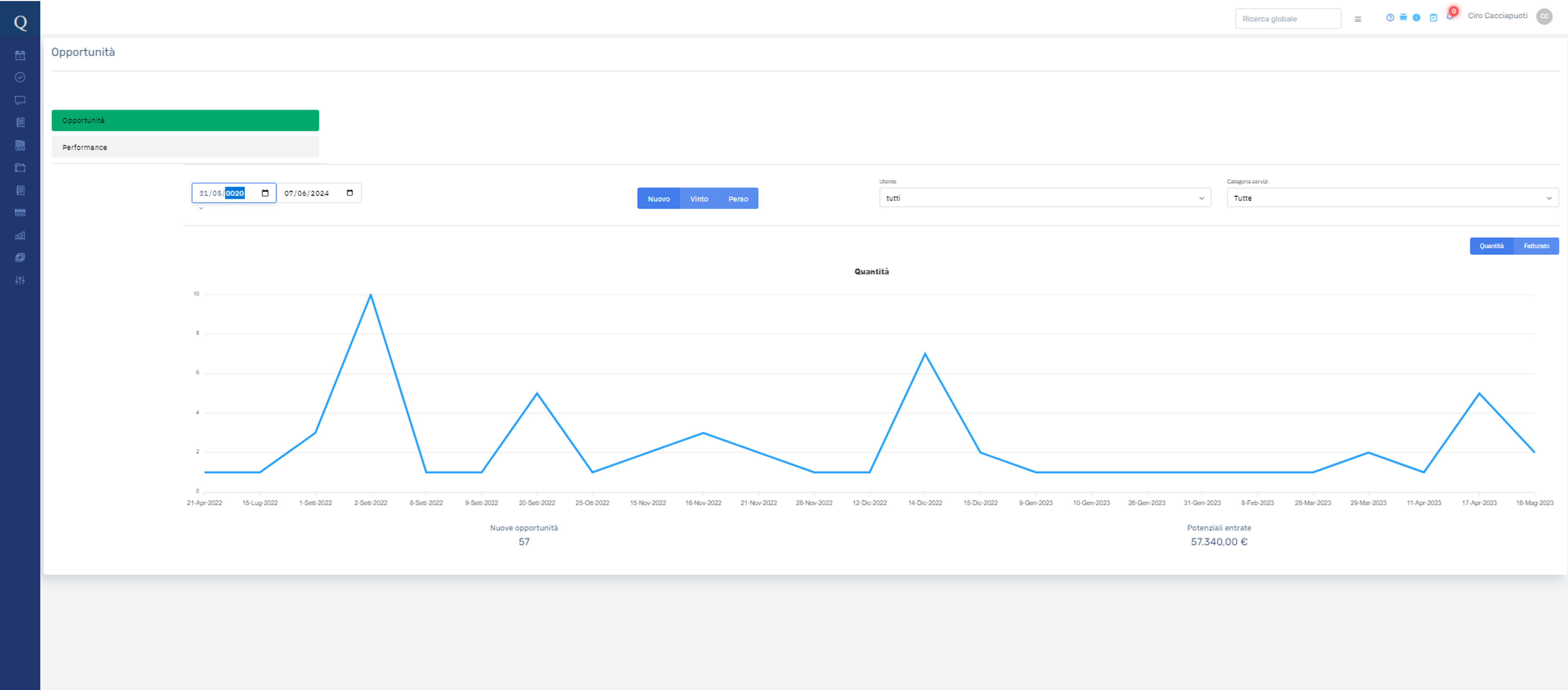Open the notebook icon below the chat bubble
The image size is (1568, 690).
(20, 123)
